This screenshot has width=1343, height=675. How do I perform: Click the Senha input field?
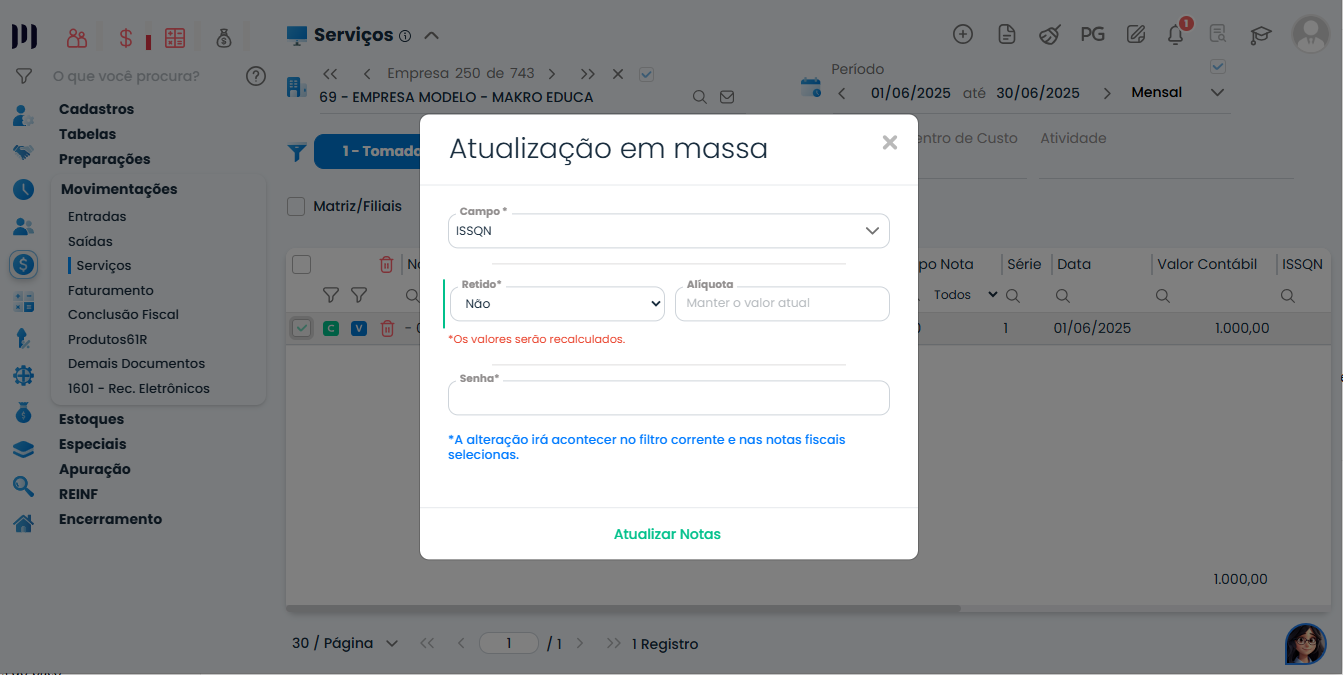668,398
